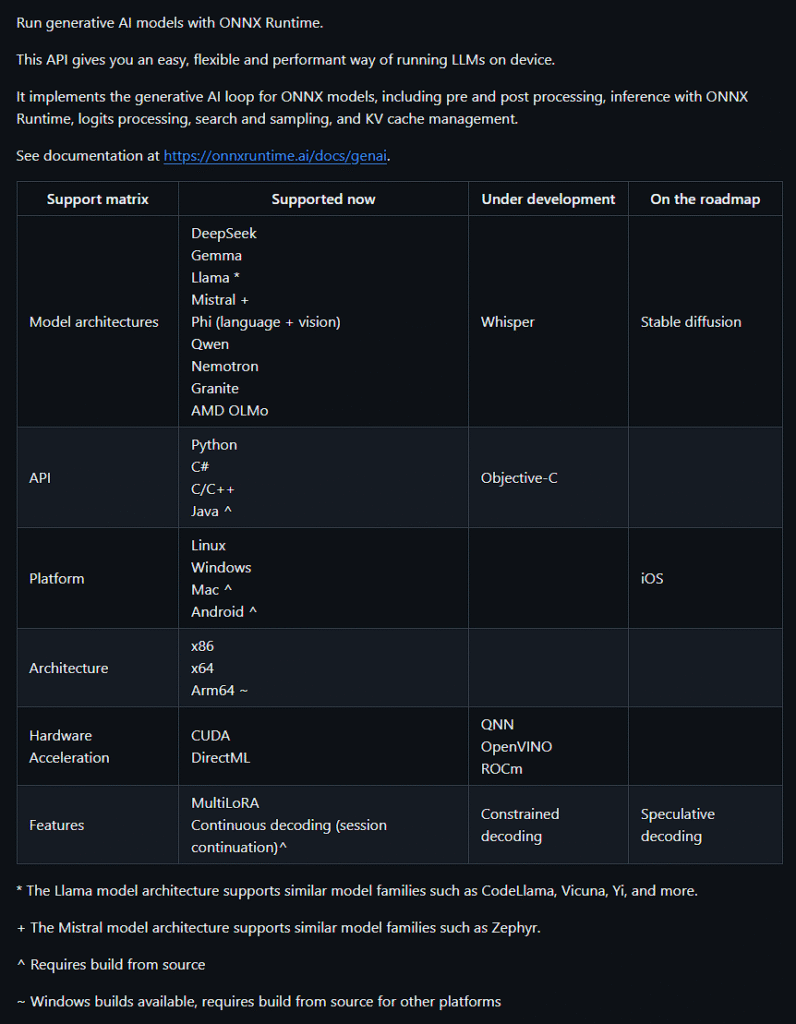Screen dimensions: 796x1024
Task: Click the "Under development" column header
Action: point(548,199)
